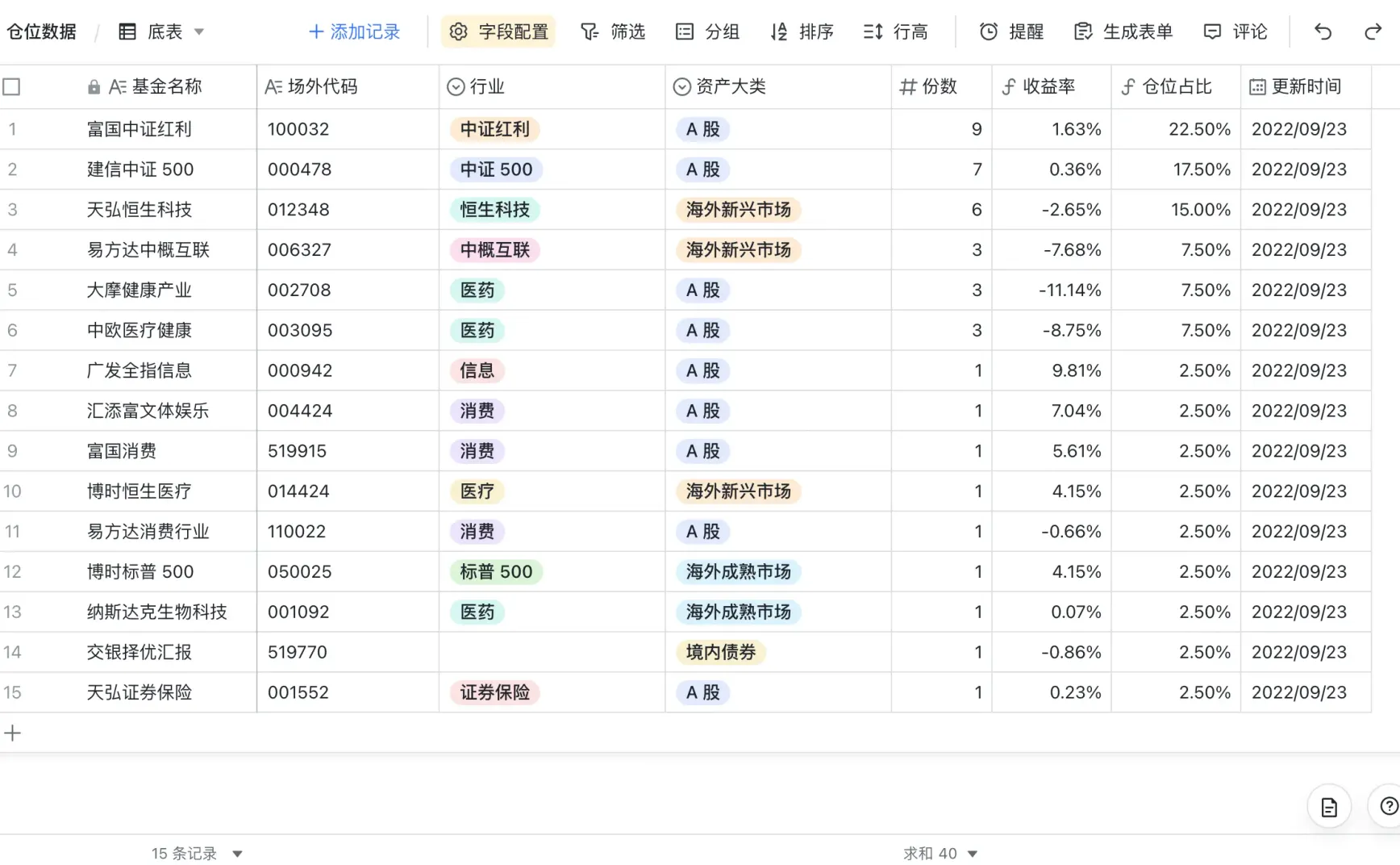Click the 9.81% return cell
Screen dimensions: 1400x865
tap(1052, 371)
